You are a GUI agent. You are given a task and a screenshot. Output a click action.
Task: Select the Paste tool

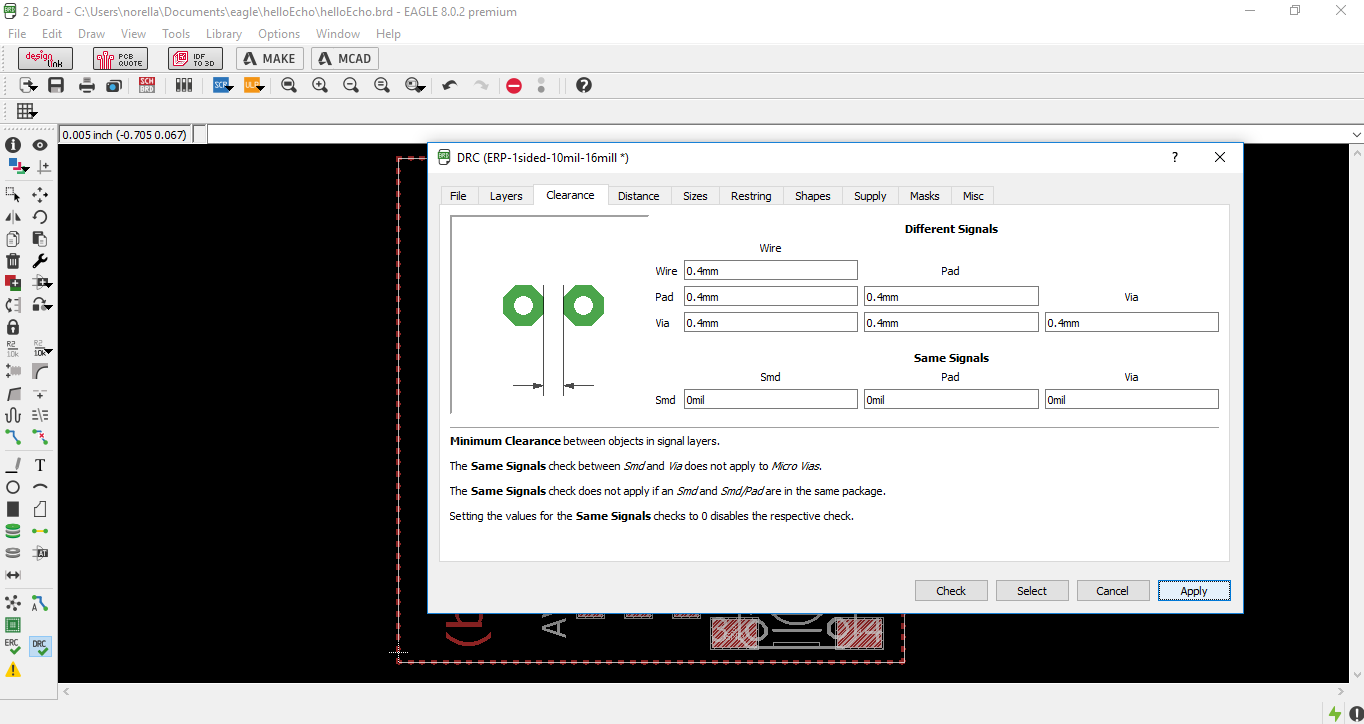pos(40,239)
